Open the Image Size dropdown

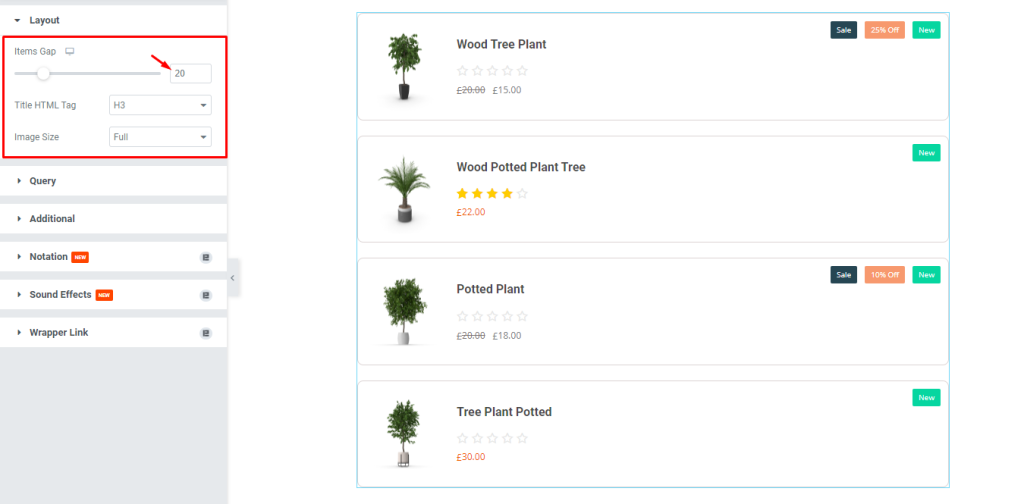pos(160,137)
